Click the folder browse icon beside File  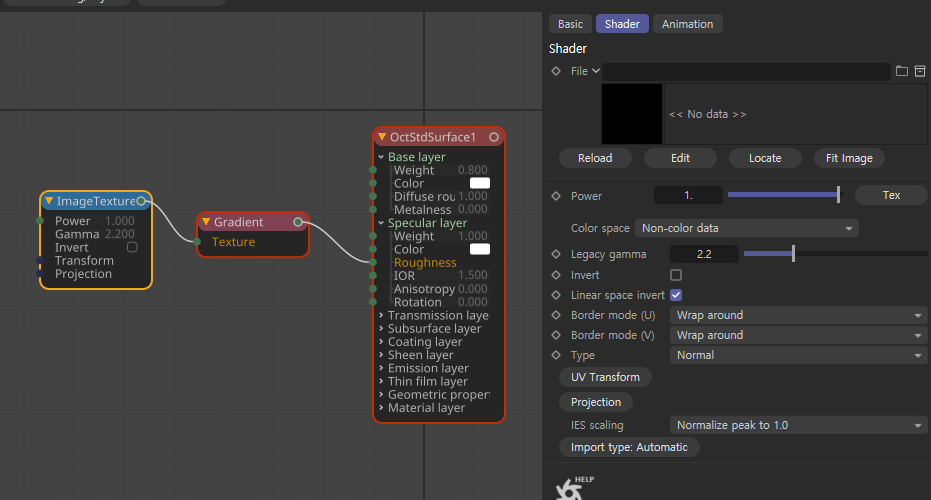[x=901, y=71]
